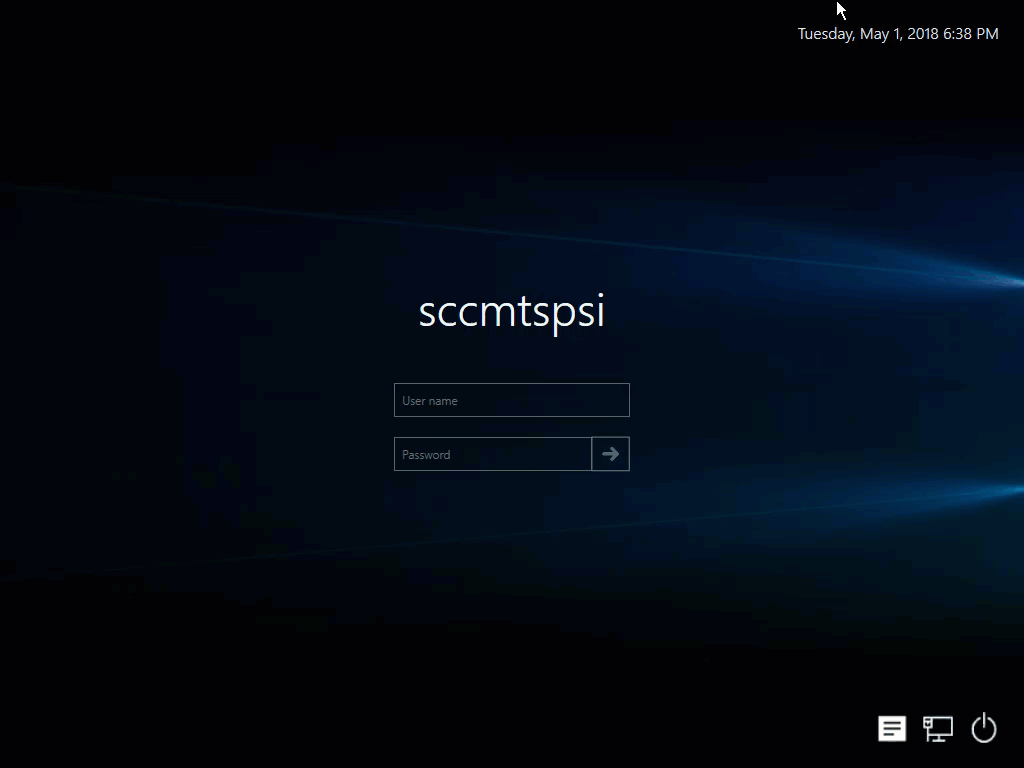Click the date and time display
Viewport: 1024px width, 768px height.
[897, 34]
